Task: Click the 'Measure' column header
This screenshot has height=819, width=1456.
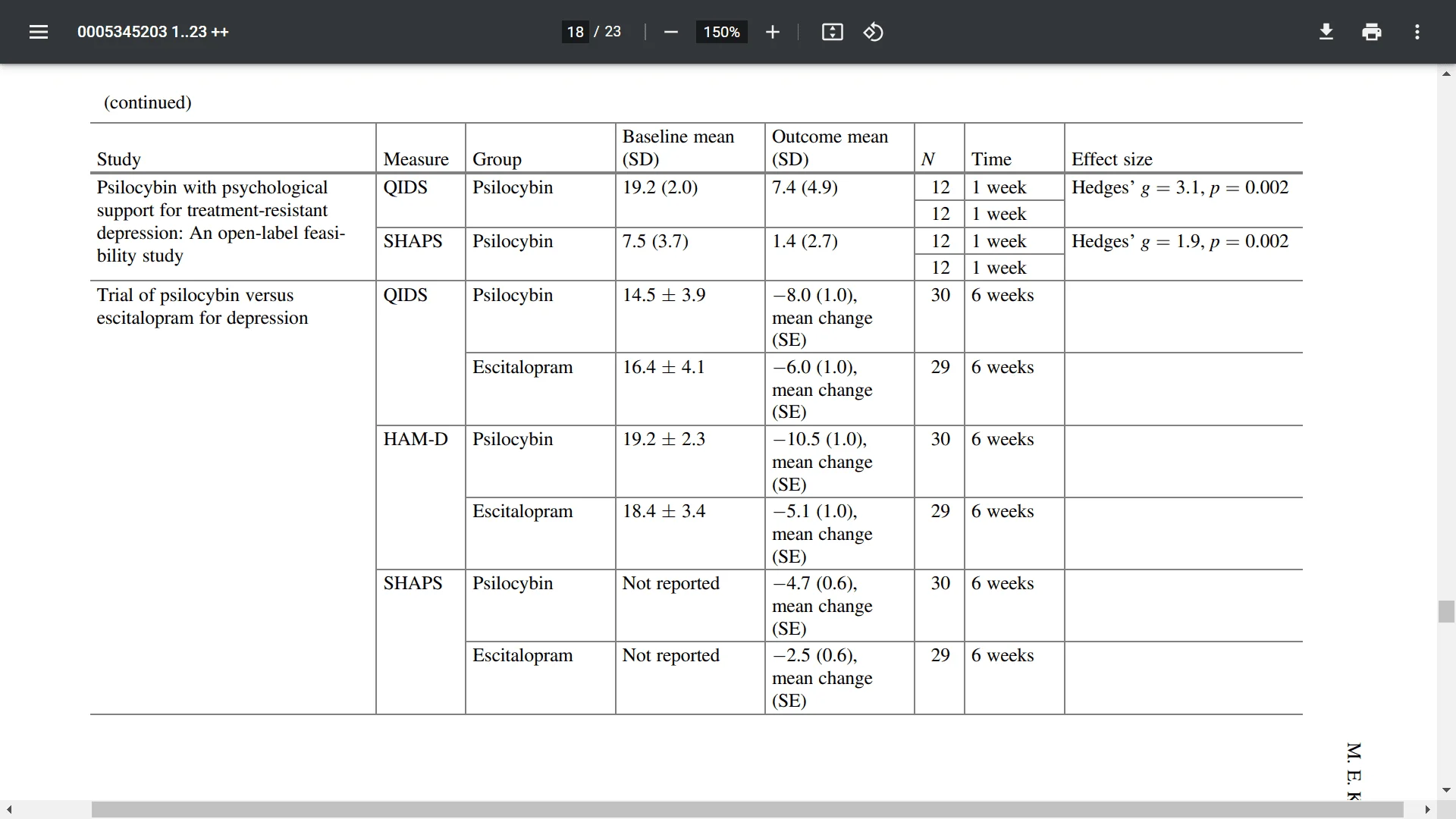Action: (x=416, y=159)
